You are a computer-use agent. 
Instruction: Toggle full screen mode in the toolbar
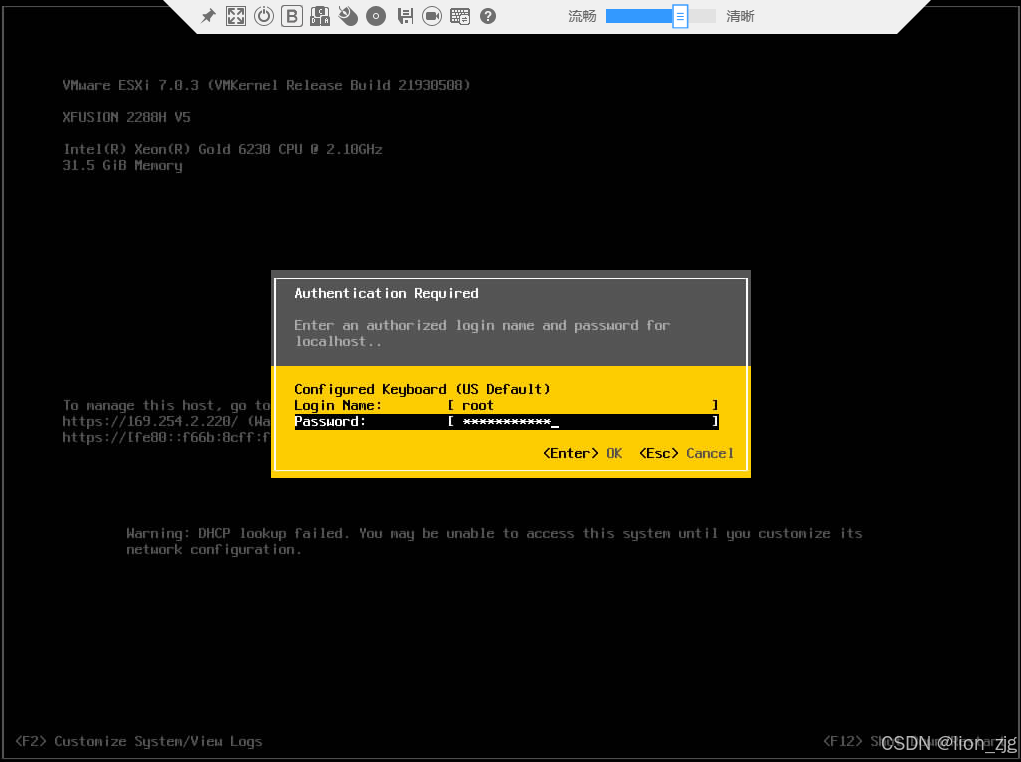click(x=236, y=16)
